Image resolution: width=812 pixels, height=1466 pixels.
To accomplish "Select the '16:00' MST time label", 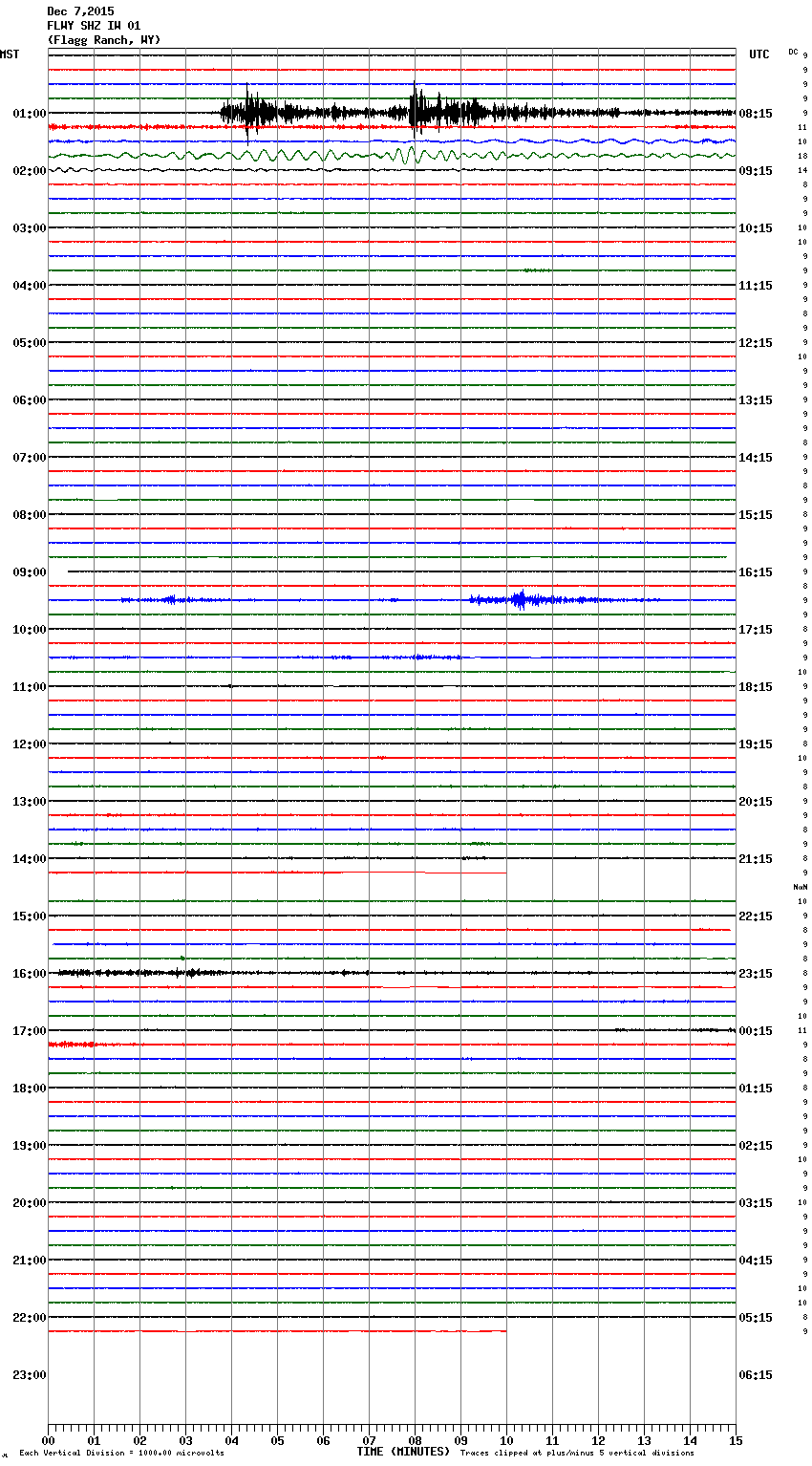I will [29, 974].
